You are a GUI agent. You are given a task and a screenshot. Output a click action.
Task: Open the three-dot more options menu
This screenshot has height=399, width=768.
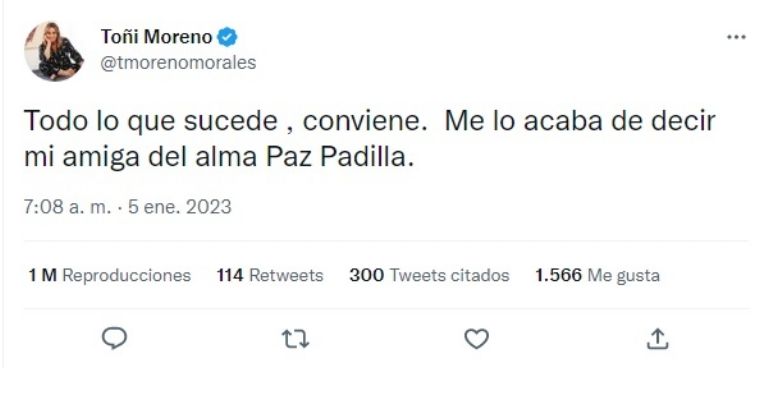(x=736, y=37)
